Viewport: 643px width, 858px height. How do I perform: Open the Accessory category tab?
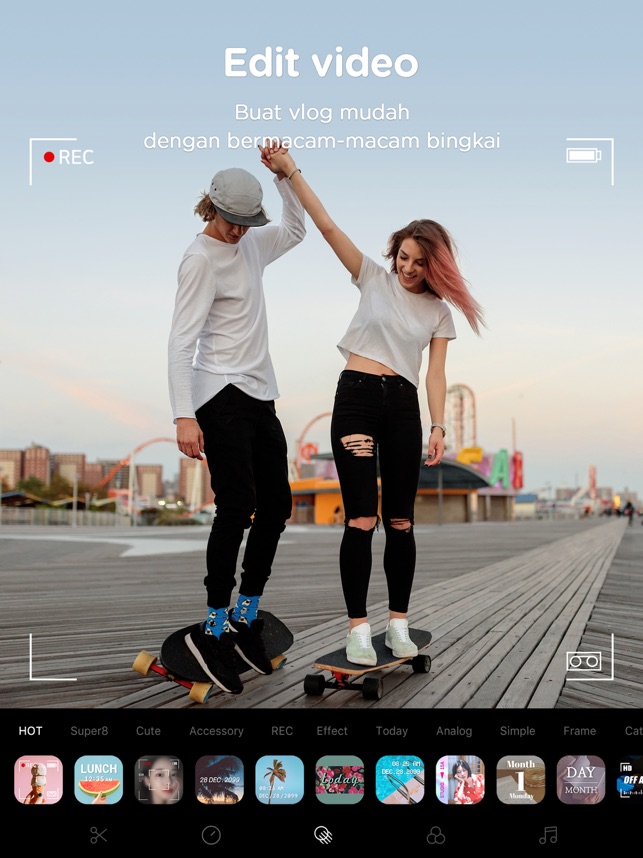click(216, 731)
